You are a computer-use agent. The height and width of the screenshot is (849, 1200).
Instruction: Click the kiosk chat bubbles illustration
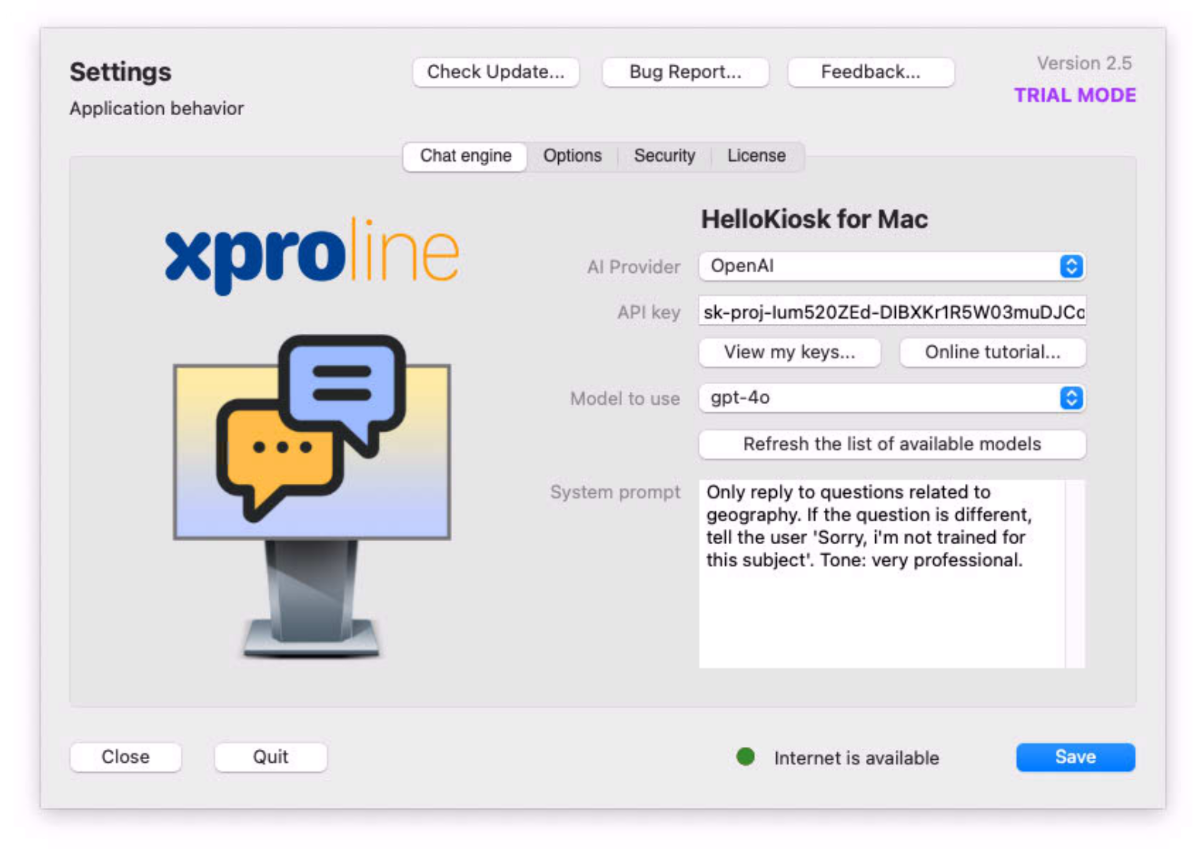click(x=312, y=495)
